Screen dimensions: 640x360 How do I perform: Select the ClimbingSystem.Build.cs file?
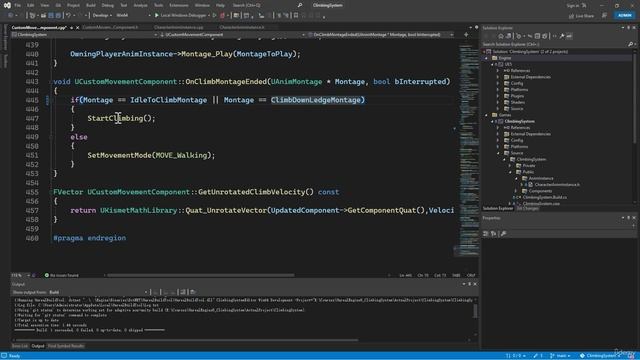[544, 197]
